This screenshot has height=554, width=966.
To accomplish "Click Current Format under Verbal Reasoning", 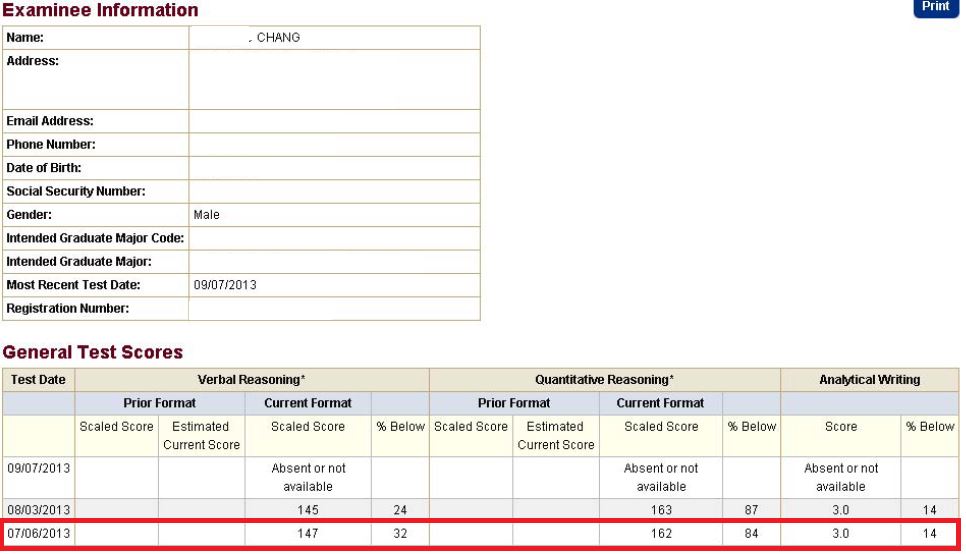I will click(308, 404).
